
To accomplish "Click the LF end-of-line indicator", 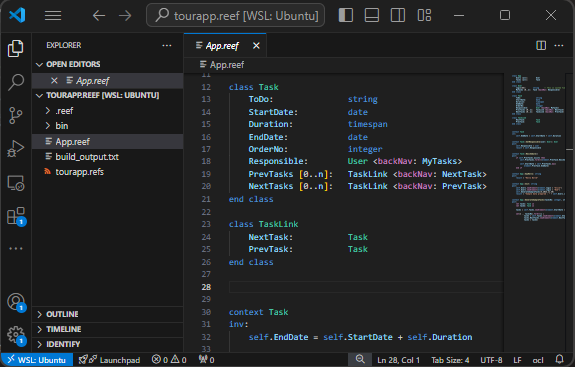I will pyautogui.click(x=517, y=360).
